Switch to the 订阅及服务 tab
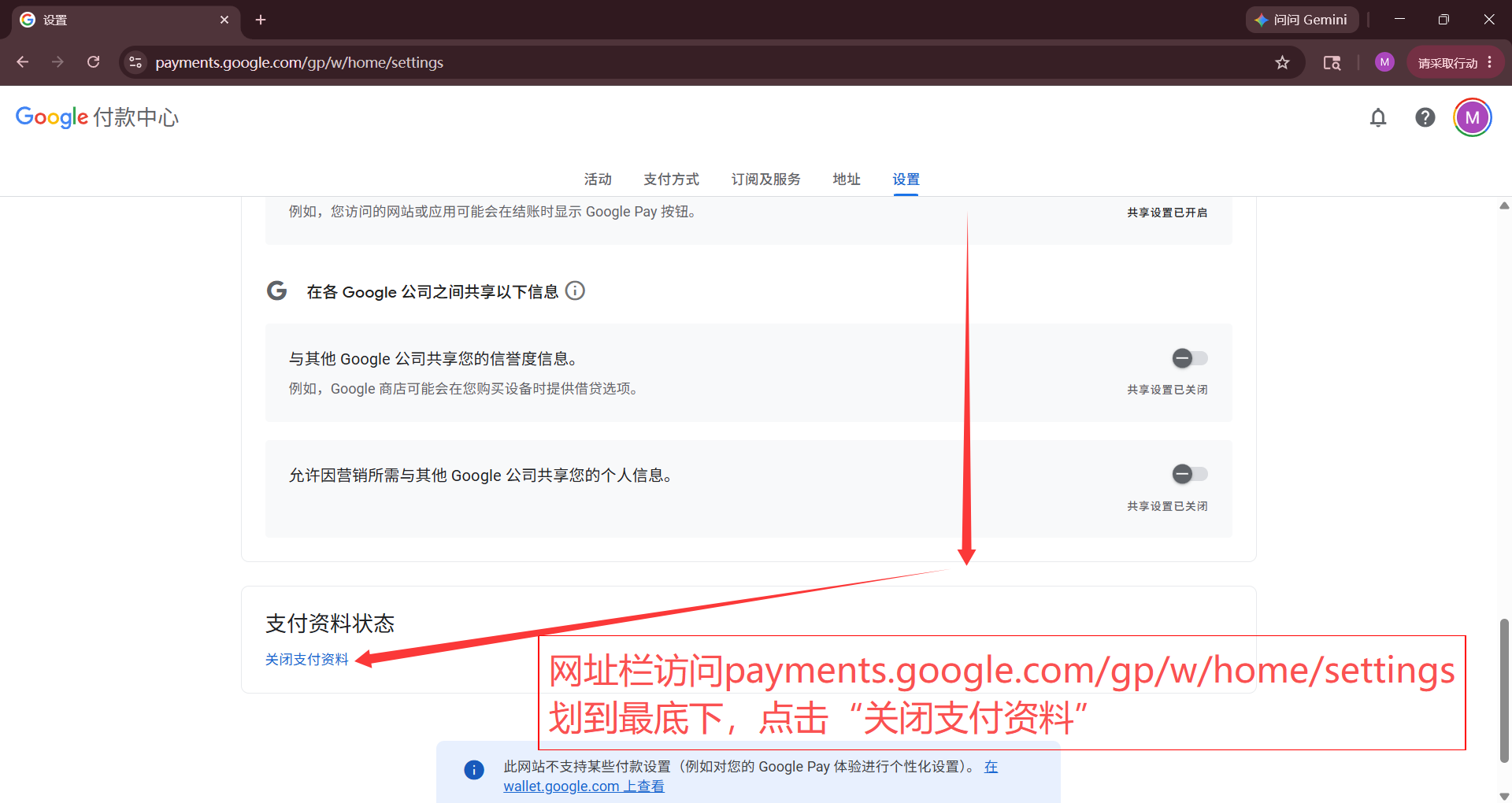The height and width of the screenshot is (803, 1512). pos(765,179)
